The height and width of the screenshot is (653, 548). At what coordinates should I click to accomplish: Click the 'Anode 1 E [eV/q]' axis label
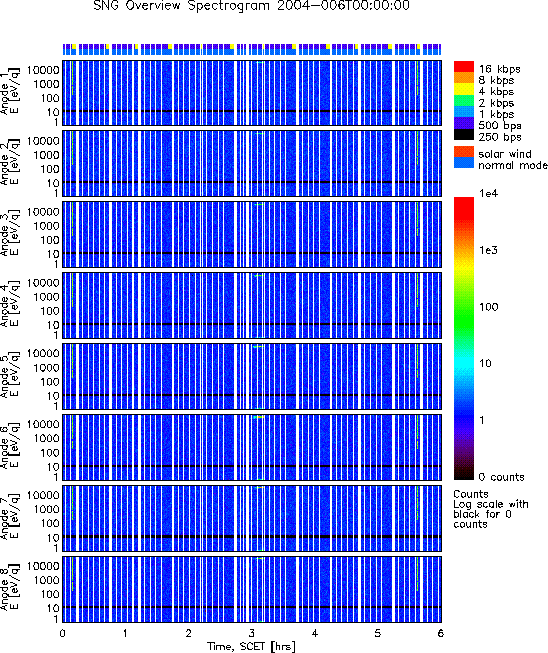point(10,90)
